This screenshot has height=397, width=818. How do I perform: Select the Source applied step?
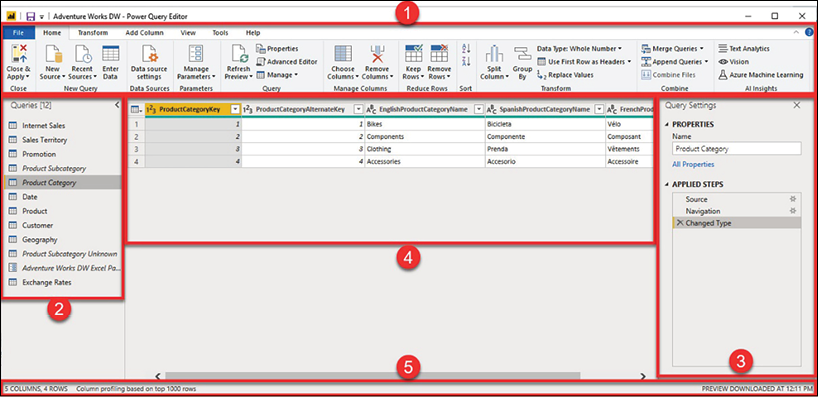point(737,199)
